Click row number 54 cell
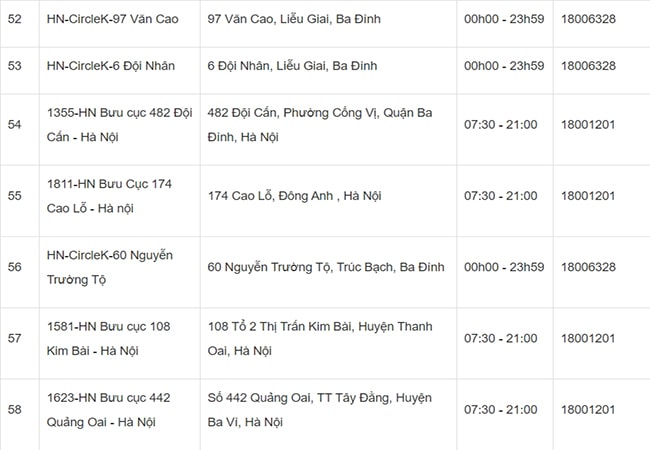Image resolution: width=650 pixels, height=450 pixels. 14,125
